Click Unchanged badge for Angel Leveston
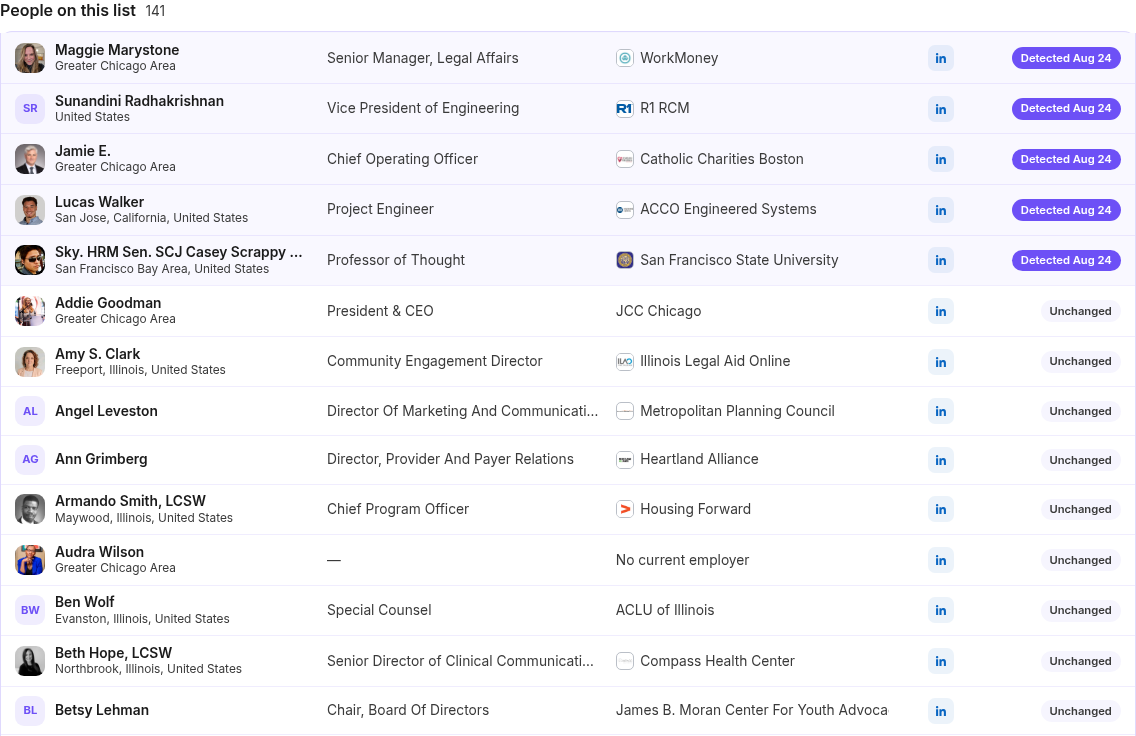 [x=1080, y=411]
